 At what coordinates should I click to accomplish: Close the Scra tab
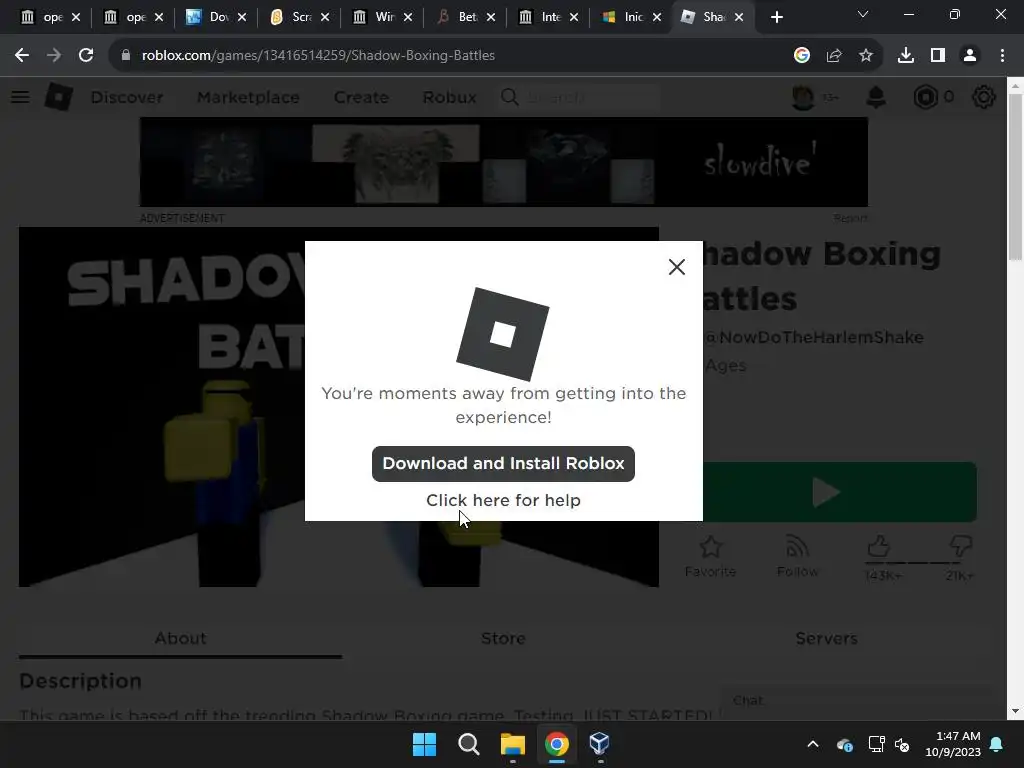(x=325, y=17)
